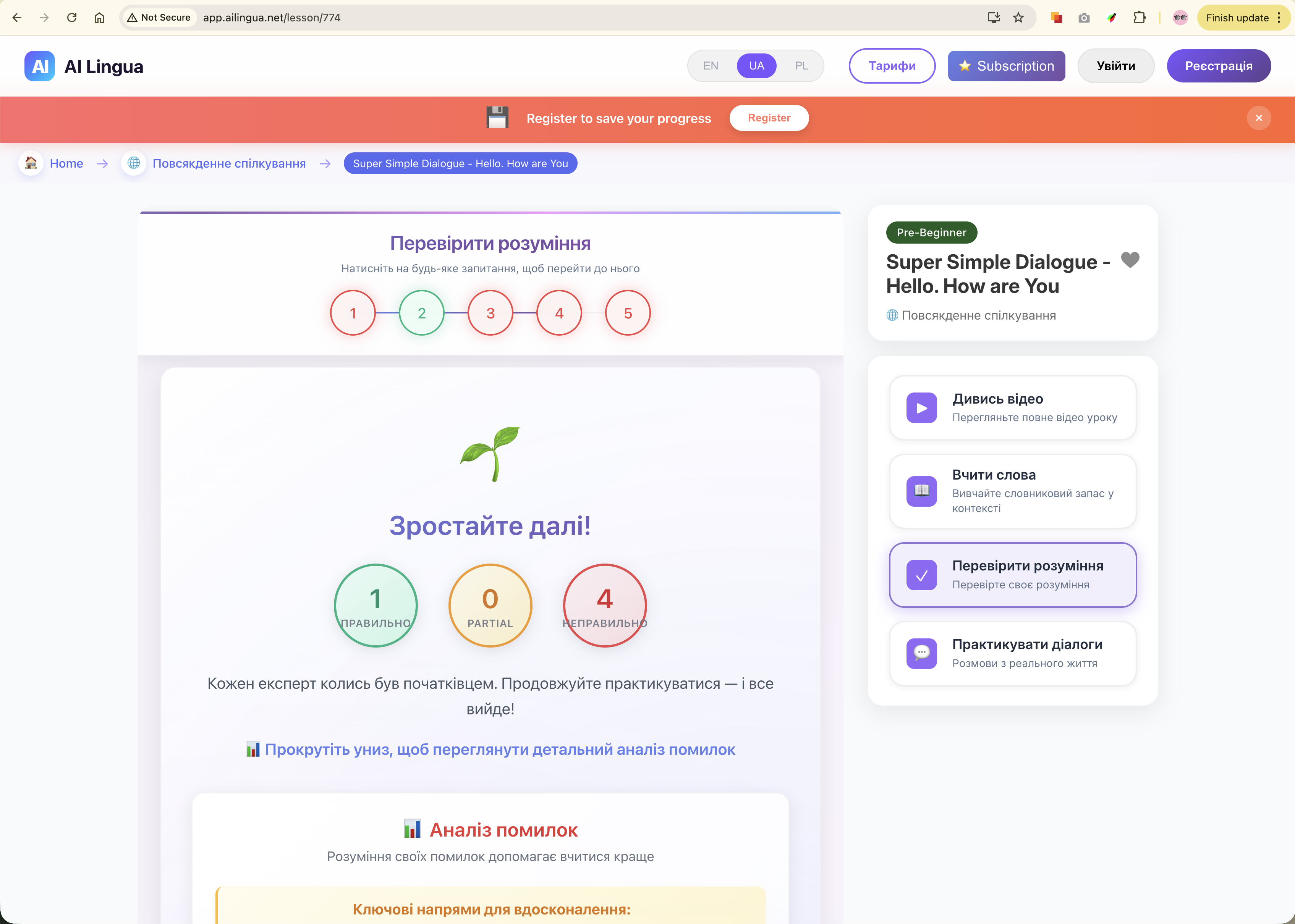This screenshot has height=924, width=1295.
Task: Click the heart favorite icon
Action: click(x=1130, y=260)
